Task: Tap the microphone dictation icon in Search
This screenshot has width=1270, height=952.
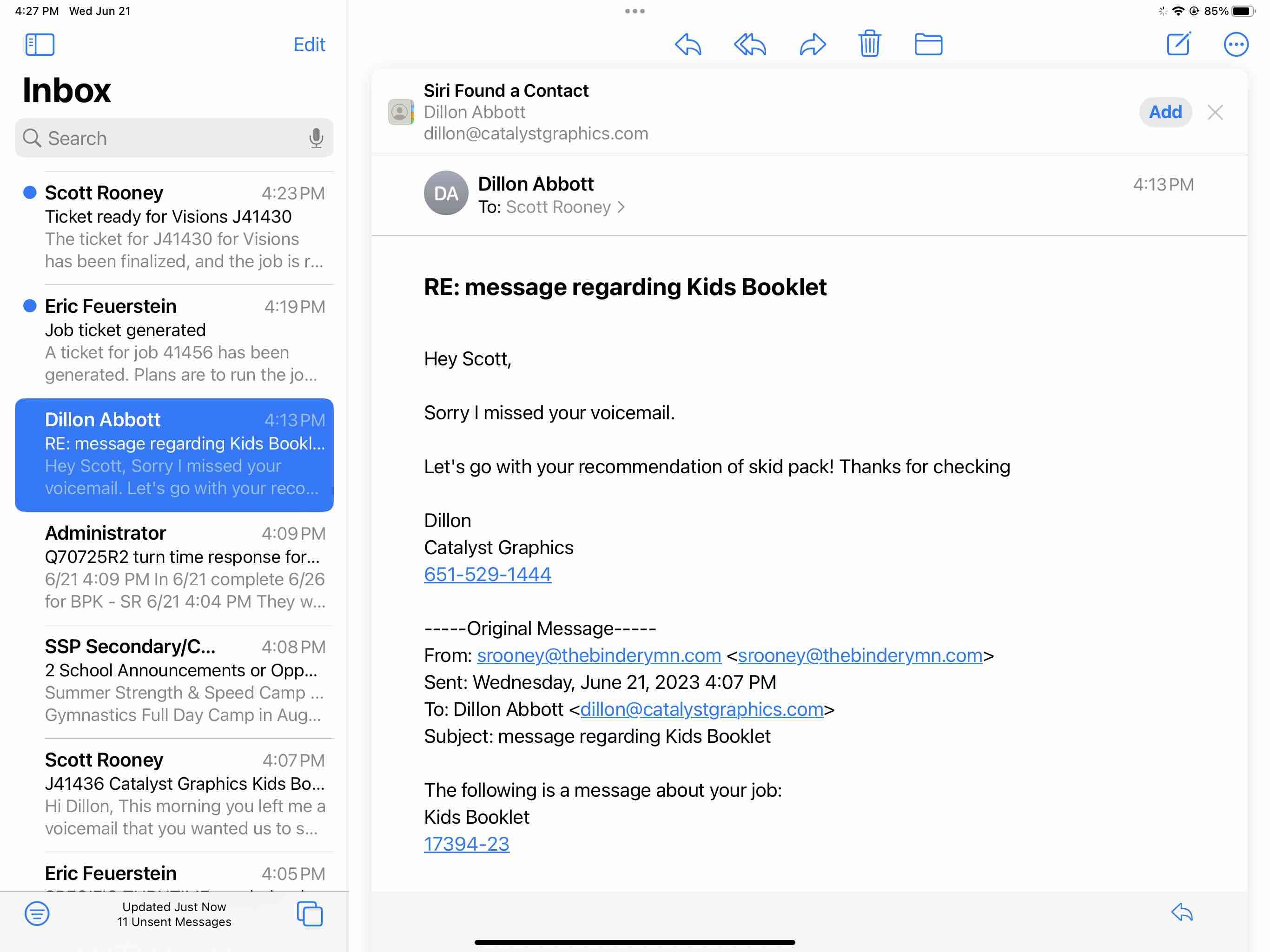Action: (x=316, y=139)
